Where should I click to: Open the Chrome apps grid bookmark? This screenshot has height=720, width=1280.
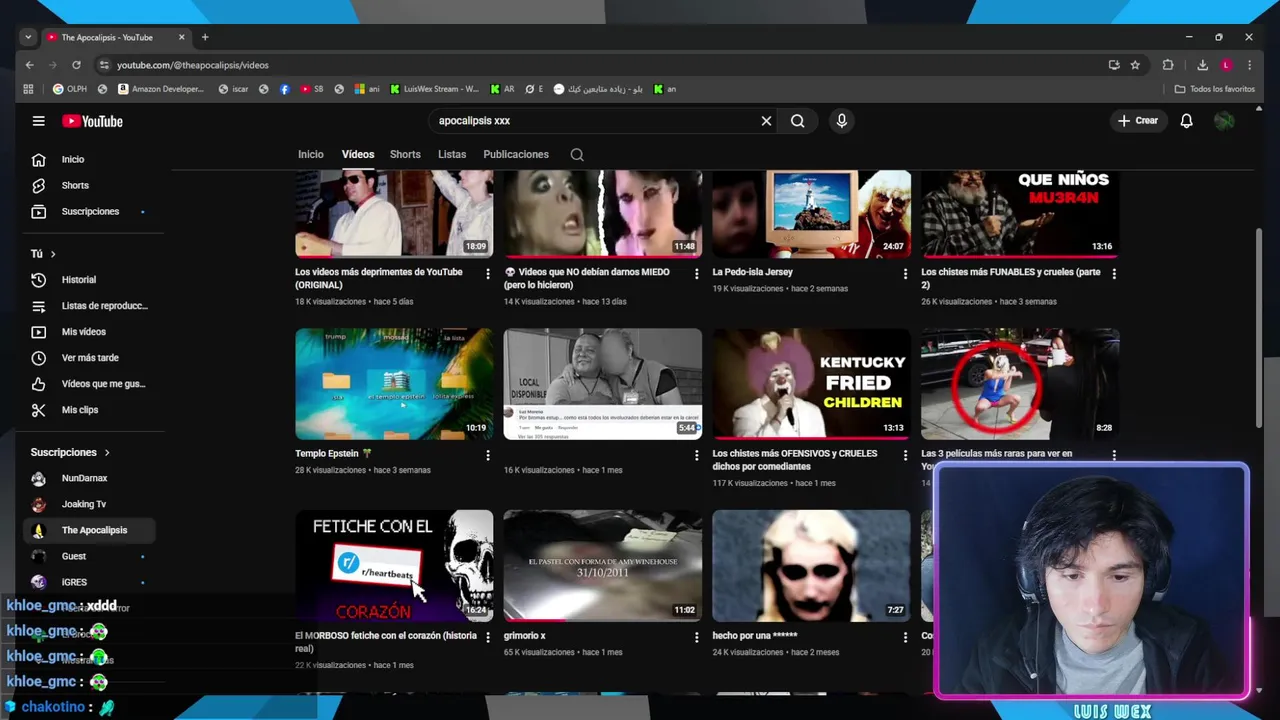point(28,89)
